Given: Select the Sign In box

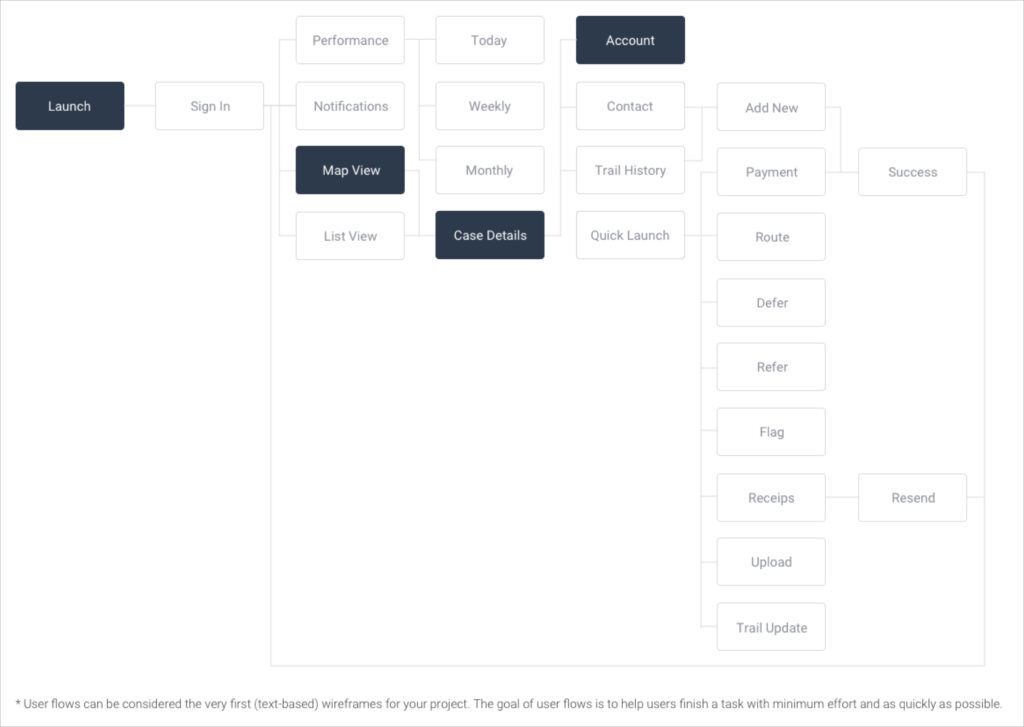Looking at the screenshot, I should pyautogui.click(x=210, y=106).
